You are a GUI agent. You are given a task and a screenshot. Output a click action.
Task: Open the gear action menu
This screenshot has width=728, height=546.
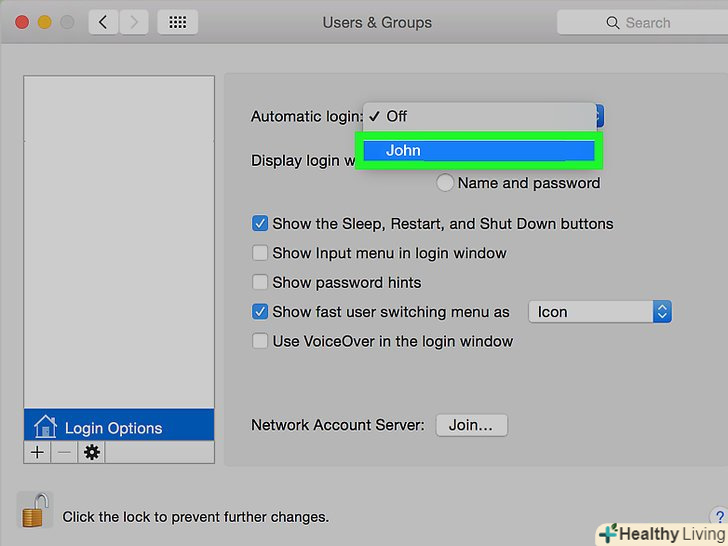click(x=91, y=452)
